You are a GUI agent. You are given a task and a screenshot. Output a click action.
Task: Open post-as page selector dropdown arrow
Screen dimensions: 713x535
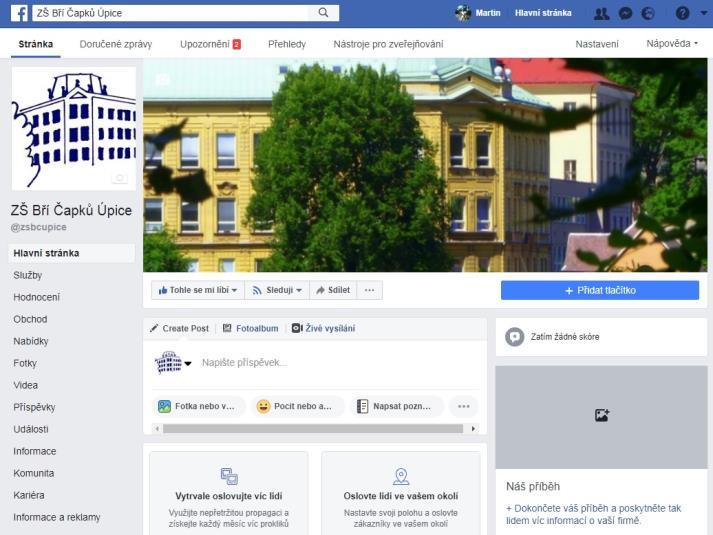click(x=188, y=363)
